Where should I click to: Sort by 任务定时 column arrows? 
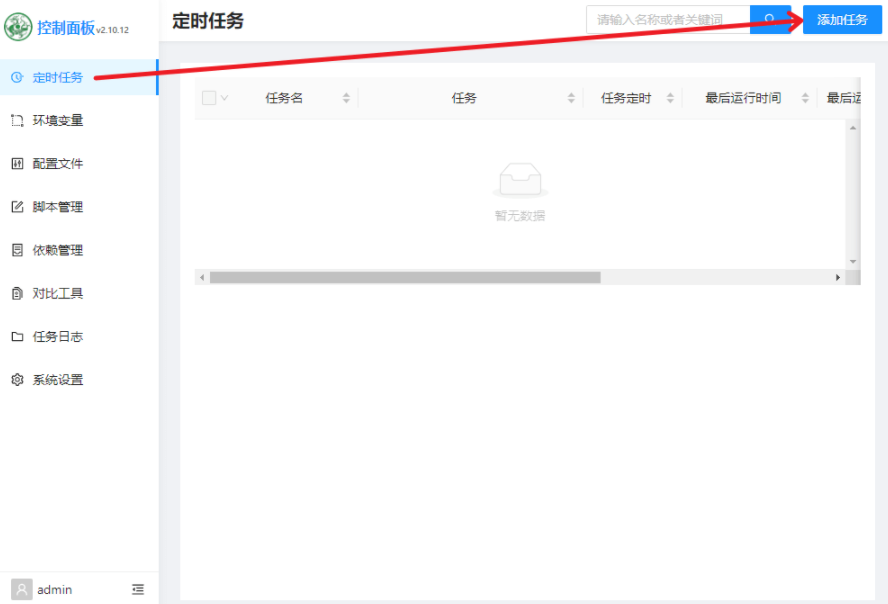point(670,98)
